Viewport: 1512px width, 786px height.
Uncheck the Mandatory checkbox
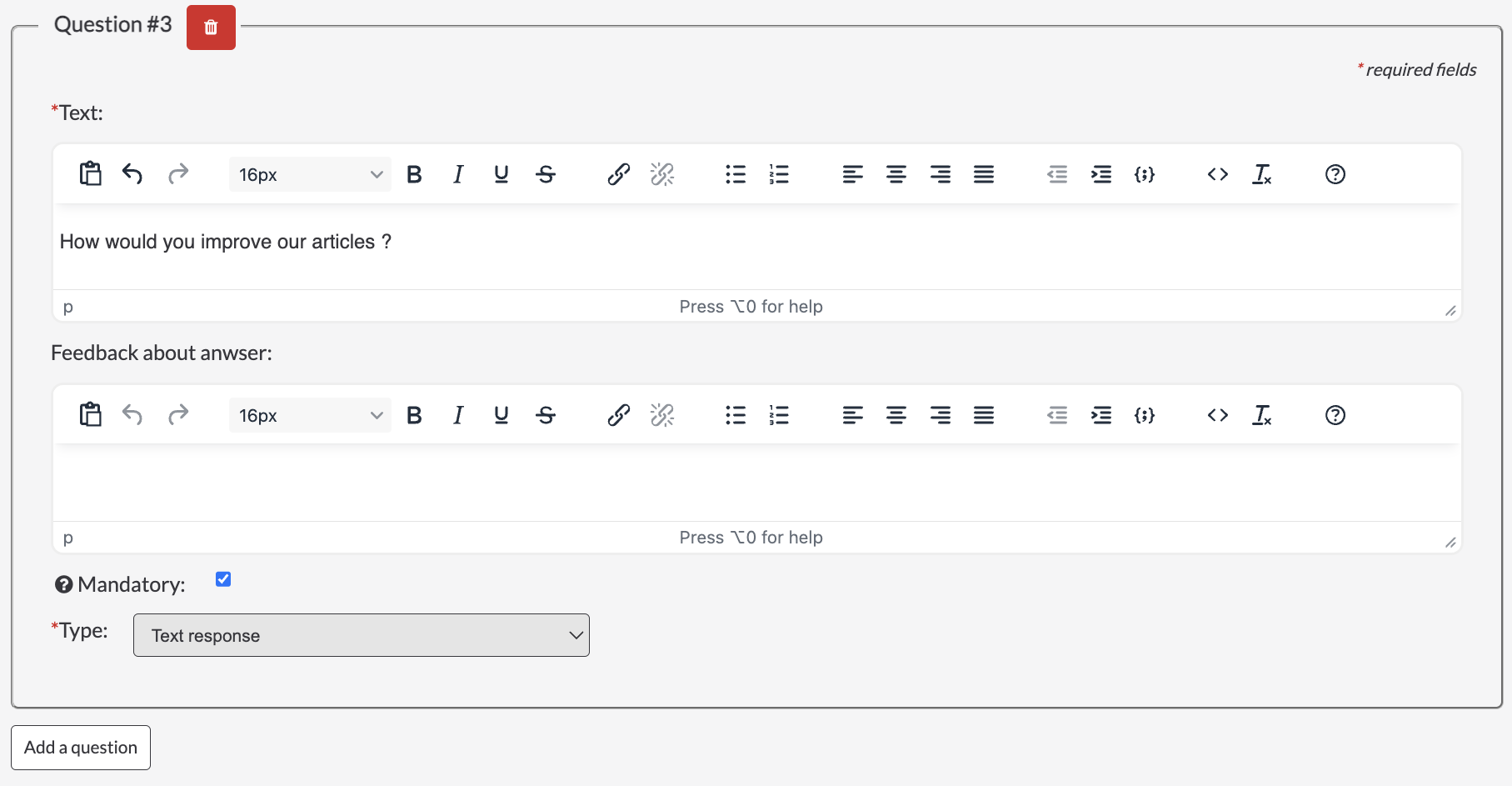pos(223,579)
